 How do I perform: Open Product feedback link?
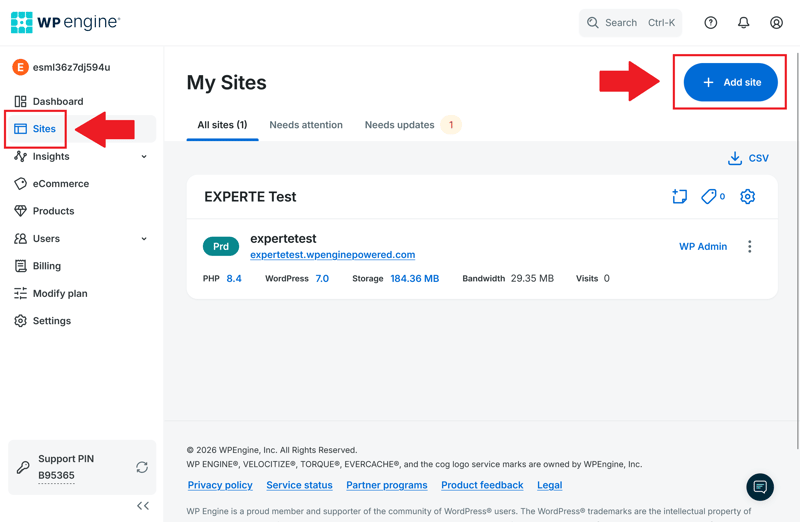click(482, 485)
